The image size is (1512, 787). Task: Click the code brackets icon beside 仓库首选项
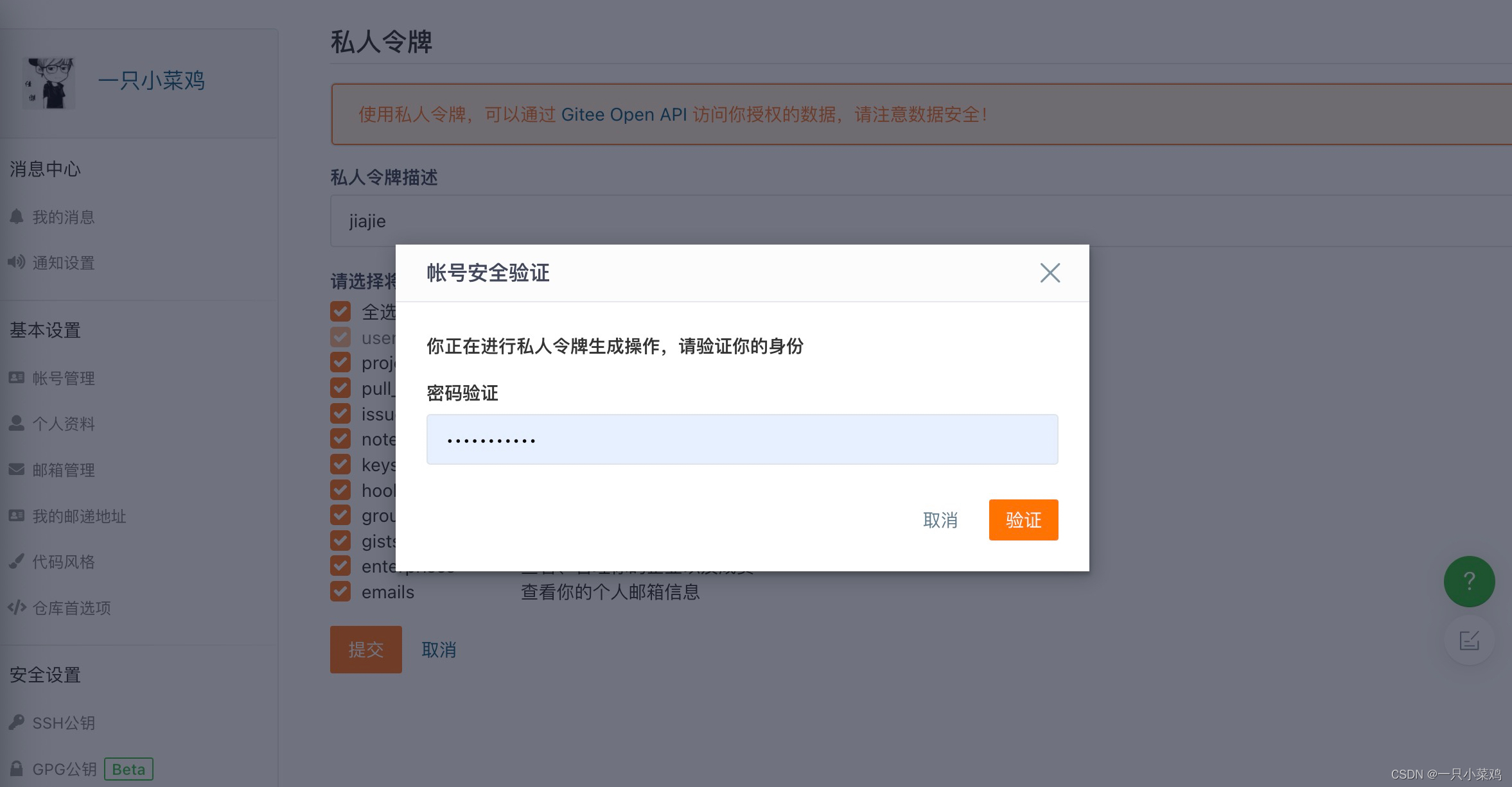click(x=17, y=607)
